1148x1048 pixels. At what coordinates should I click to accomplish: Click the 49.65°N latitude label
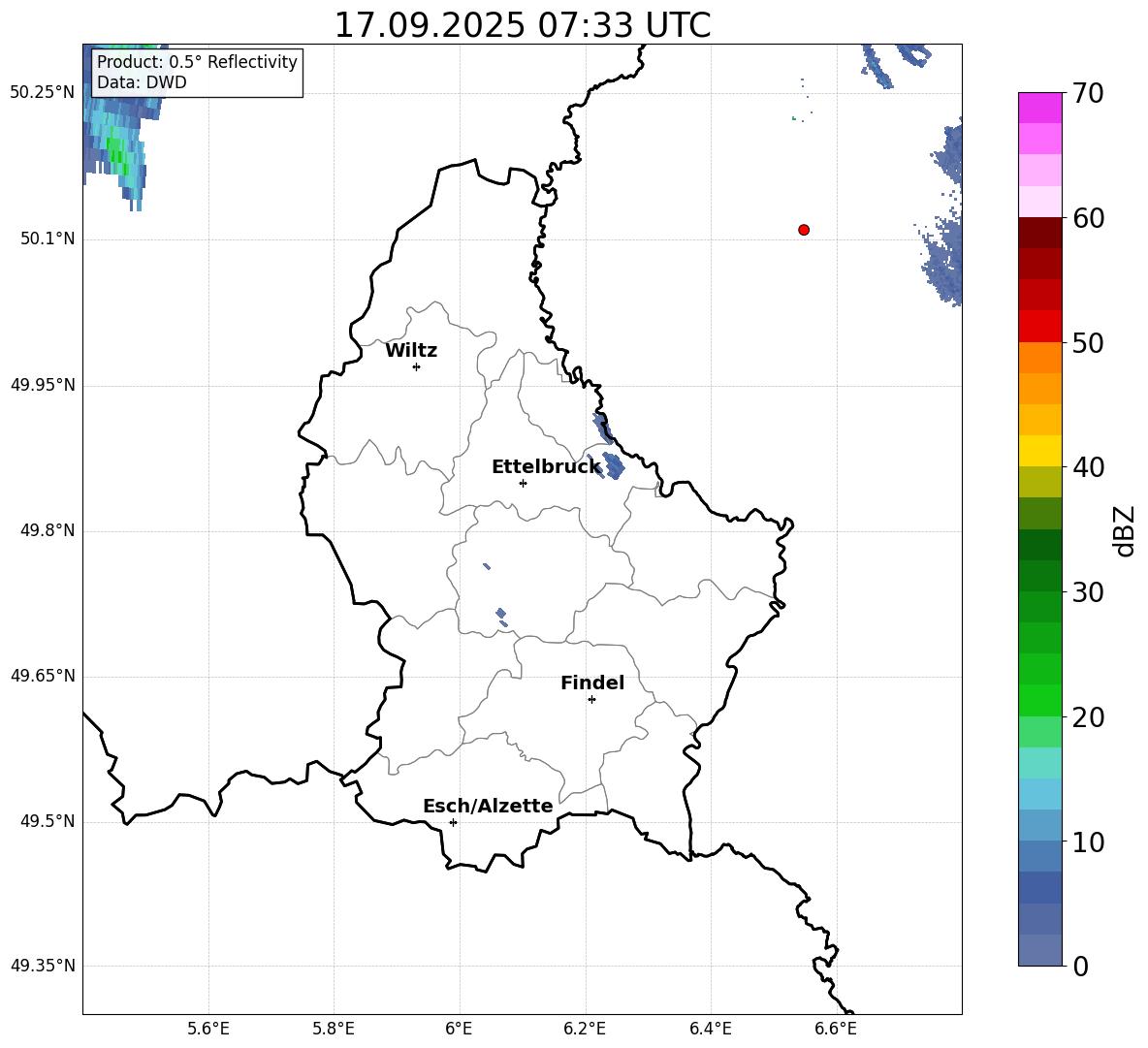pos(43,676)
